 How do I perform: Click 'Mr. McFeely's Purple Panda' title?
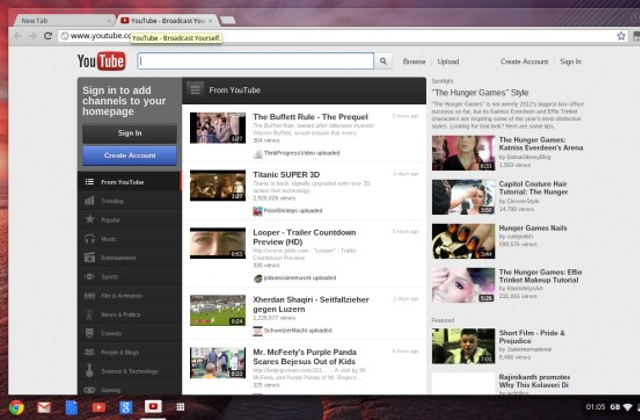pos(304,357)
